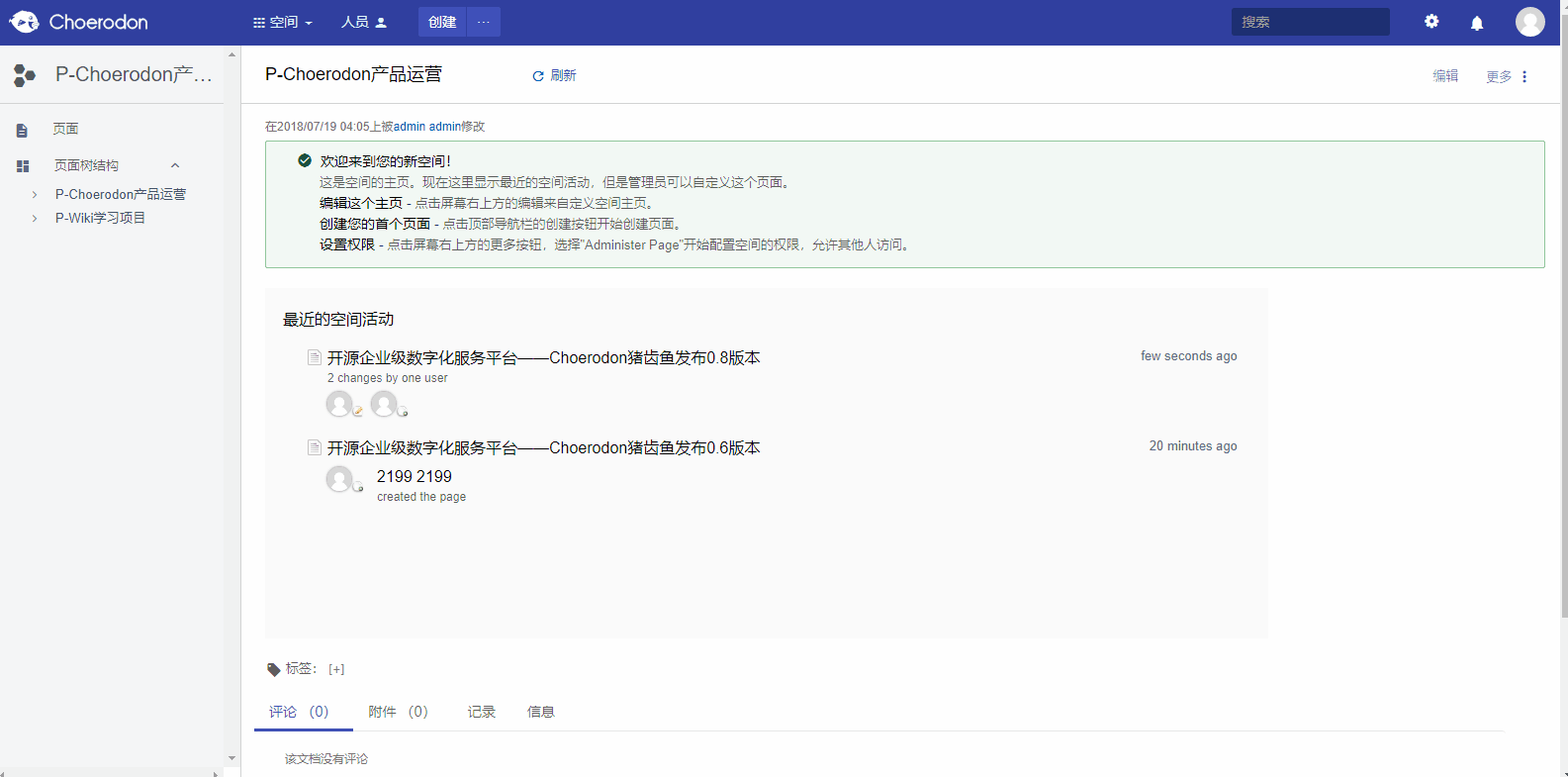This screenshot has height=777, width=1568.
Task: Switch to the 记录 tab
Action: 482,712
